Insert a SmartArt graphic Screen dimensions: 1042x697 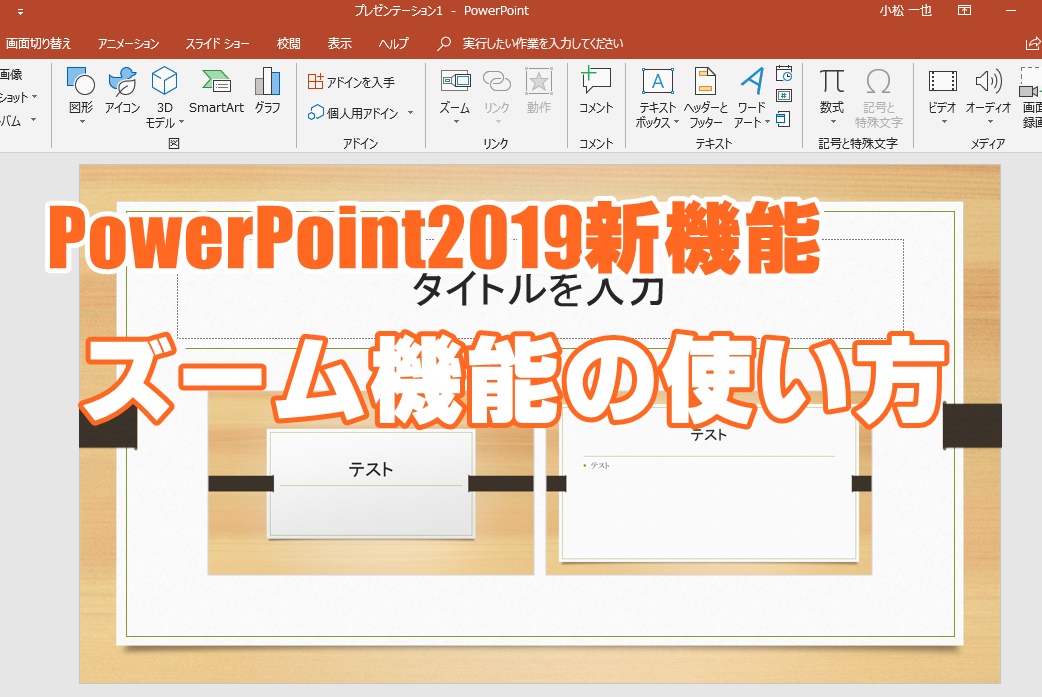pyautogui.click(x=217, y=91)
